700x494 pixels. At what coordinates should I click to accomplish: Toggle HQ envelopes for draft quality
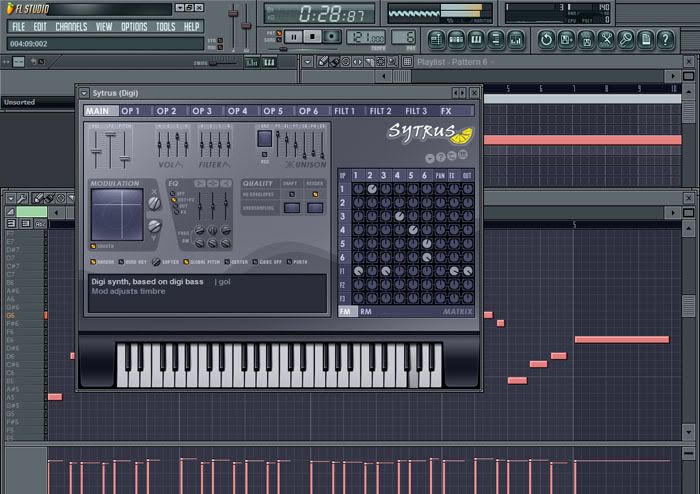tap(292, 195)
